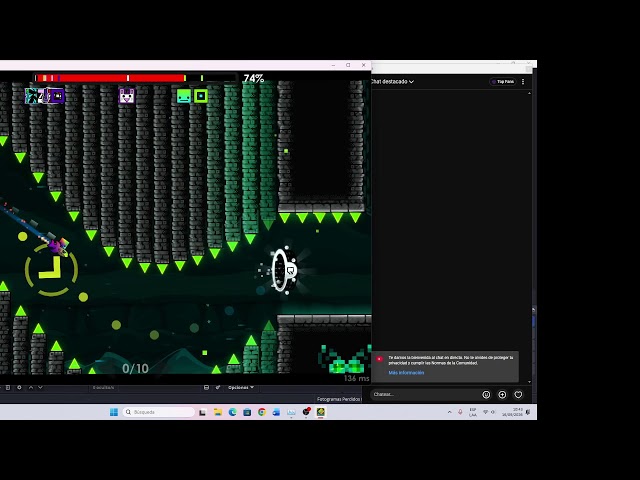Switch to Geometry Dash taskbar icon

pyautogui.click(x=320, y=412)
